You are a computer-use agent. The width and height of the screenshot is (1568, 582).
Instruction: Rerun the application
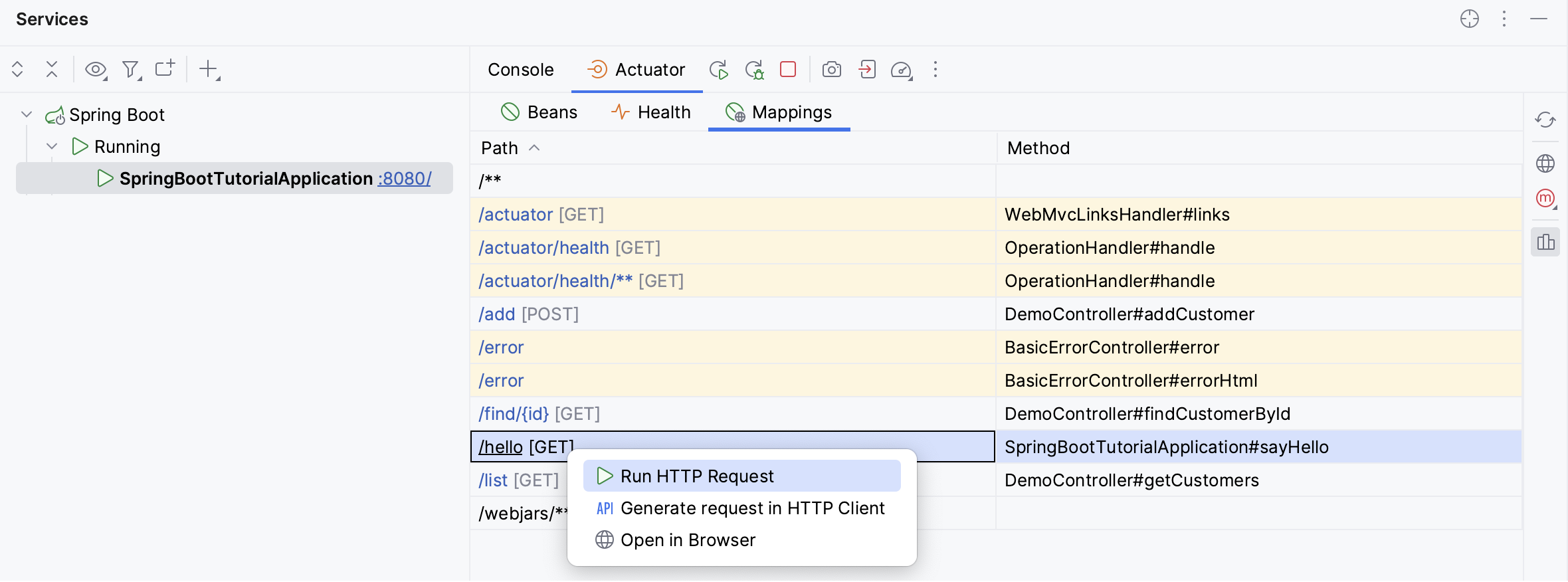tap(718, 70)
